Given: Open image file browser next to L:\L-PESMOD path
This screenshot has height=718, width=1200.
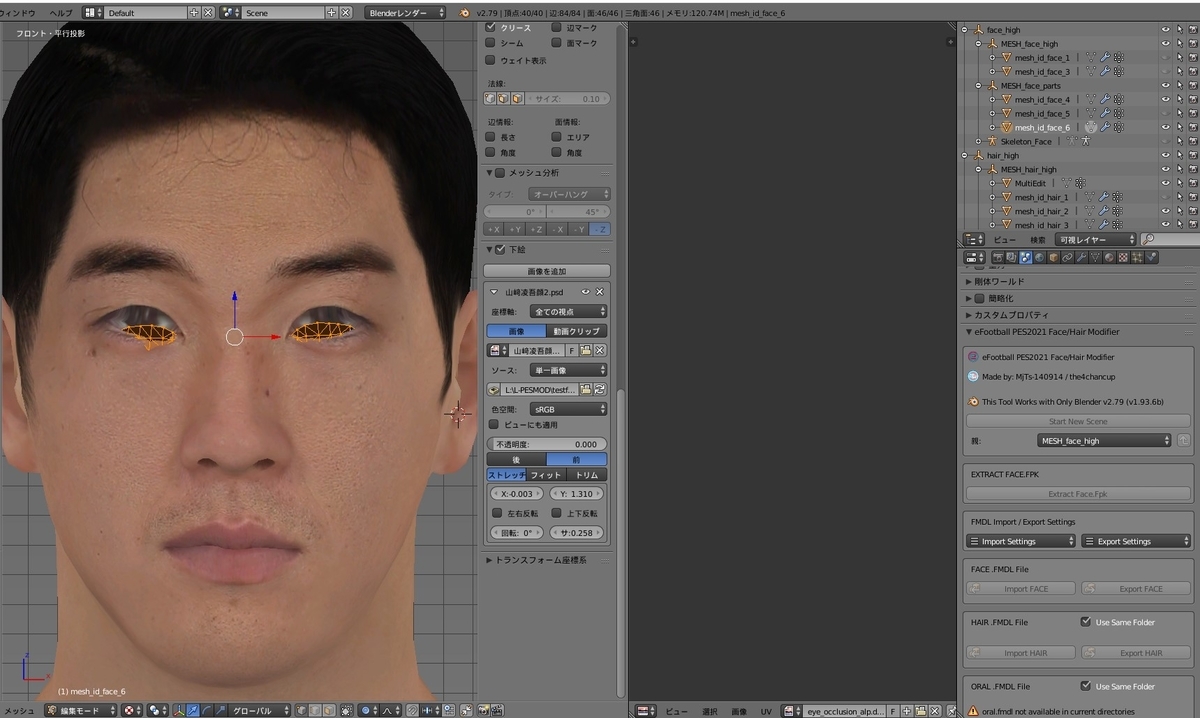Looking at the screenshot, I should [587, 389].
